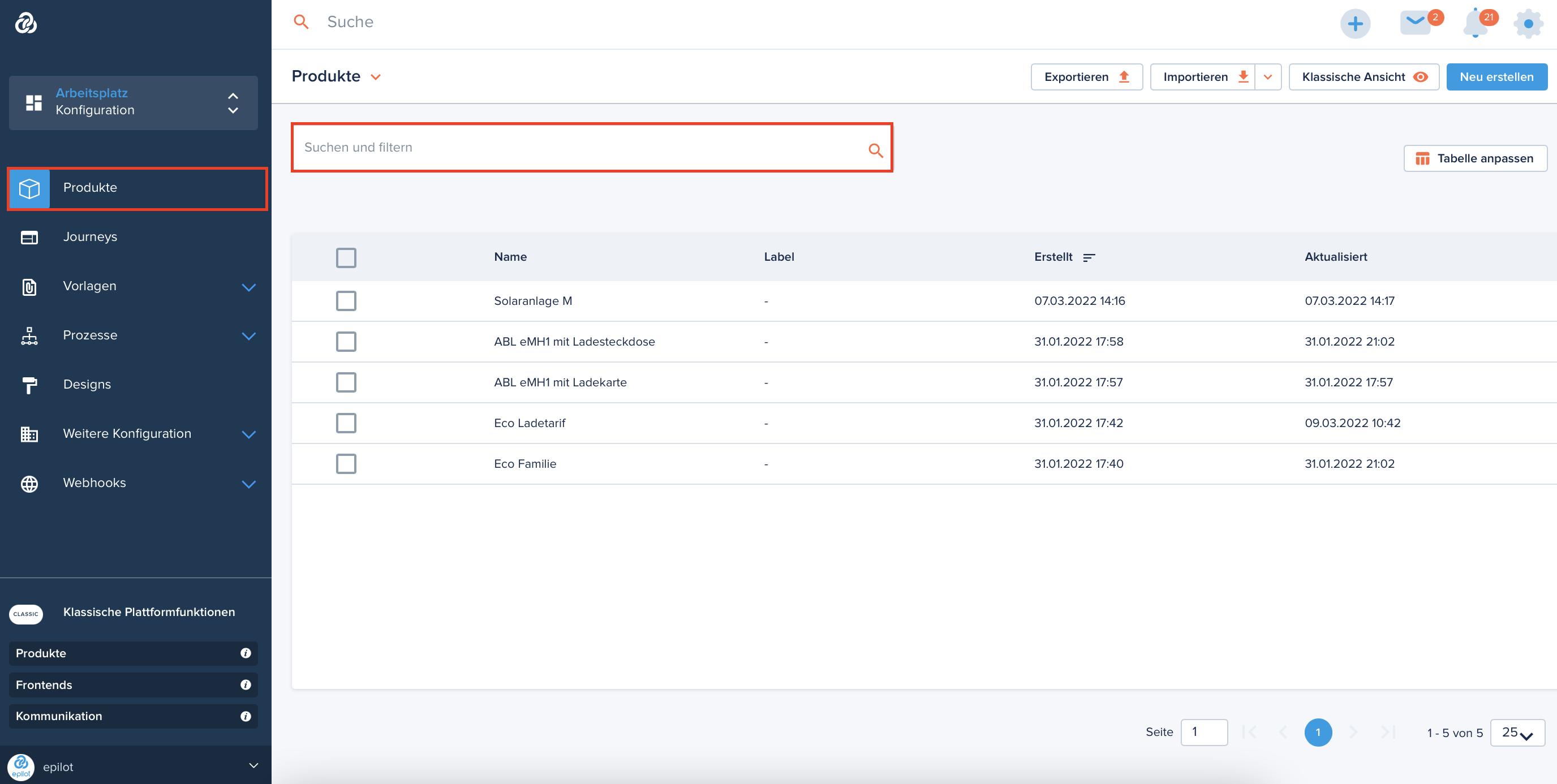Screen dimensions: 1557x784
Task: Go to next page arrow icon
Action: click(x=1353, y=732)
